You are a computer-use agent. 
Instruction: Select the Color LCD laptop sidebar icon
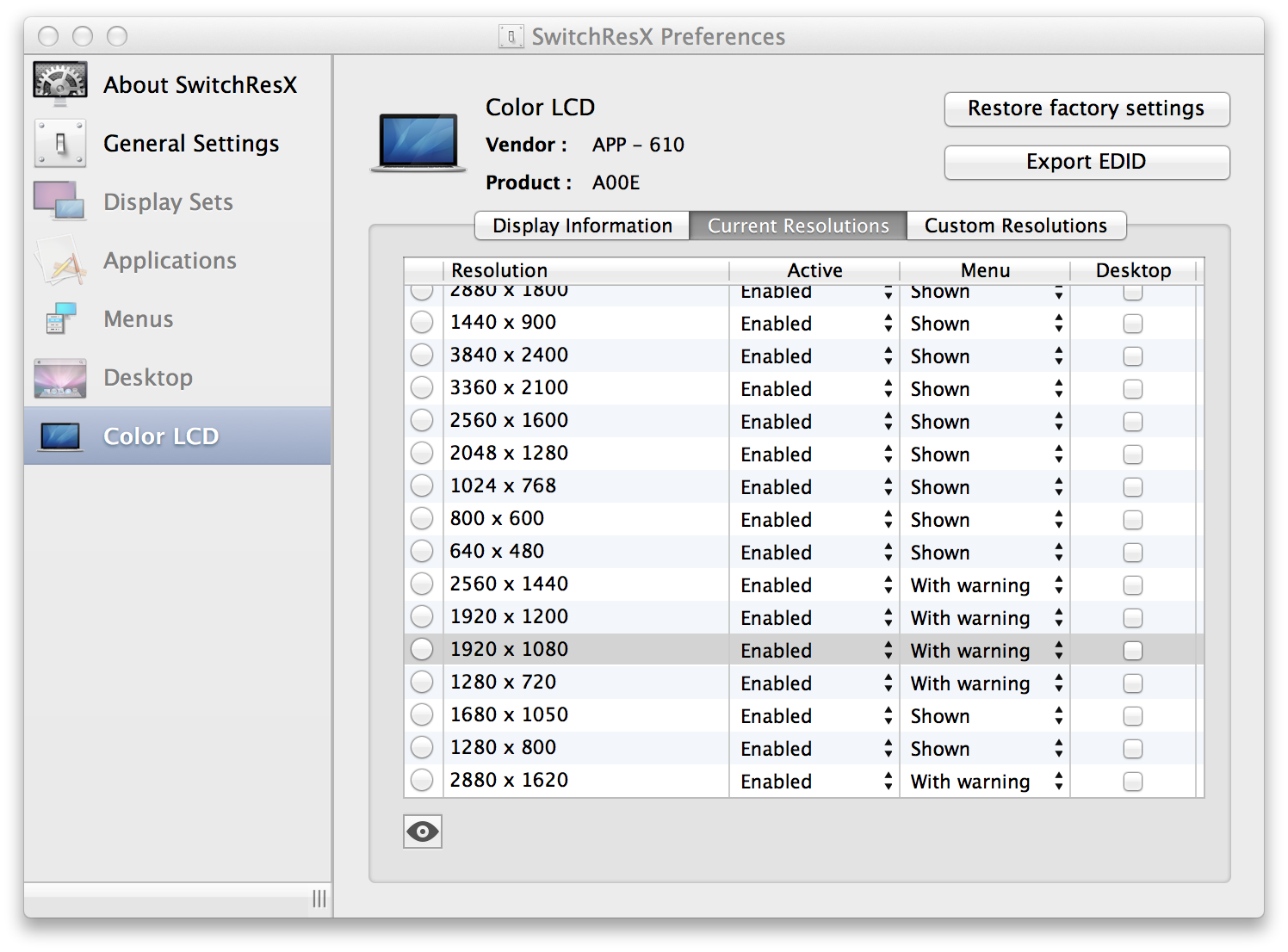[x=60, y=436]
